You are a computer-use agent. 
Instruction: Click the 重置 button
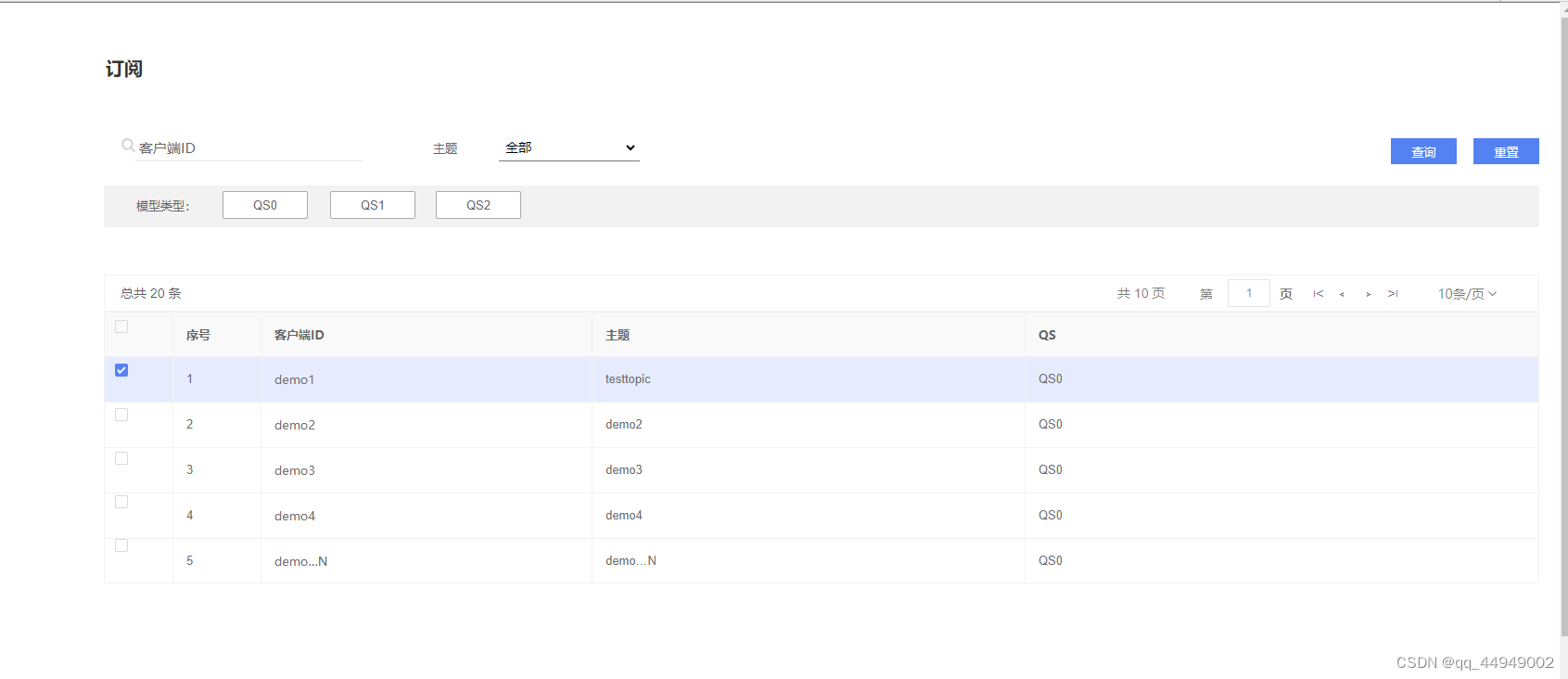coord(1506,151)
